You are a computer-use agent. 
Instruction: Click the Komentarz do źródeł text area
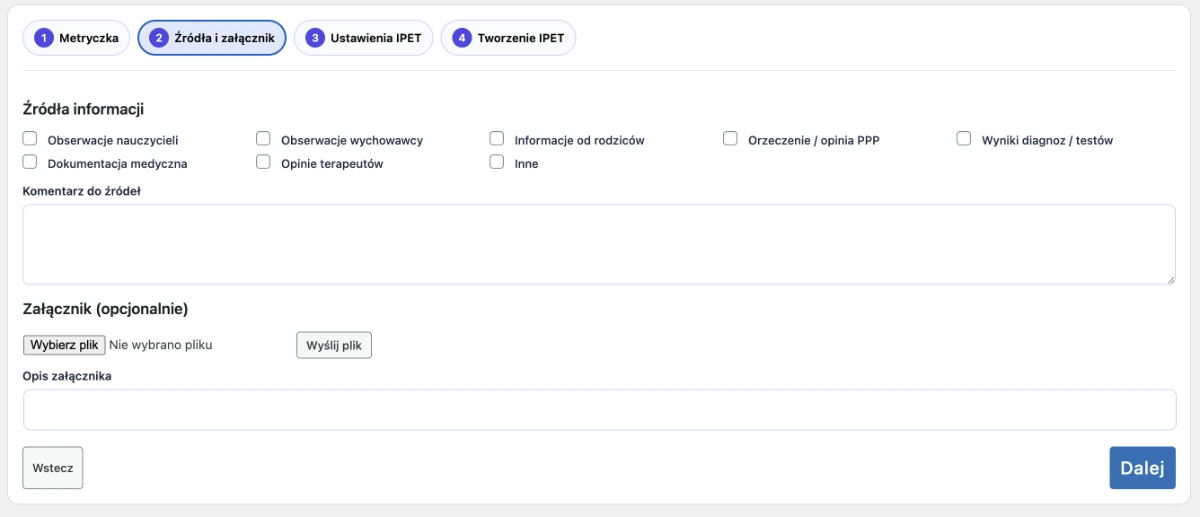pyautogui.click(x=598, y=245)
